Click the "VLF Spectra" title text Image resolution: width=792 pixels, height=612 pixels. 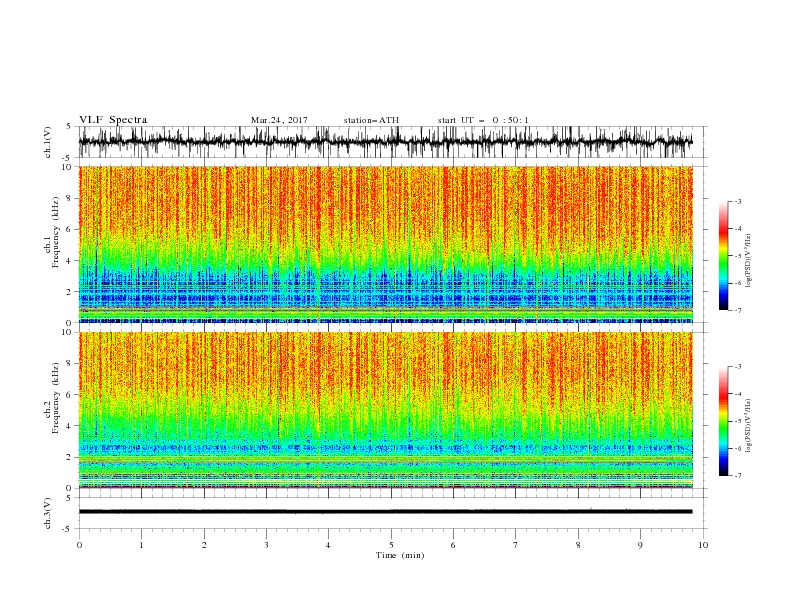click(x=113, y=120)
